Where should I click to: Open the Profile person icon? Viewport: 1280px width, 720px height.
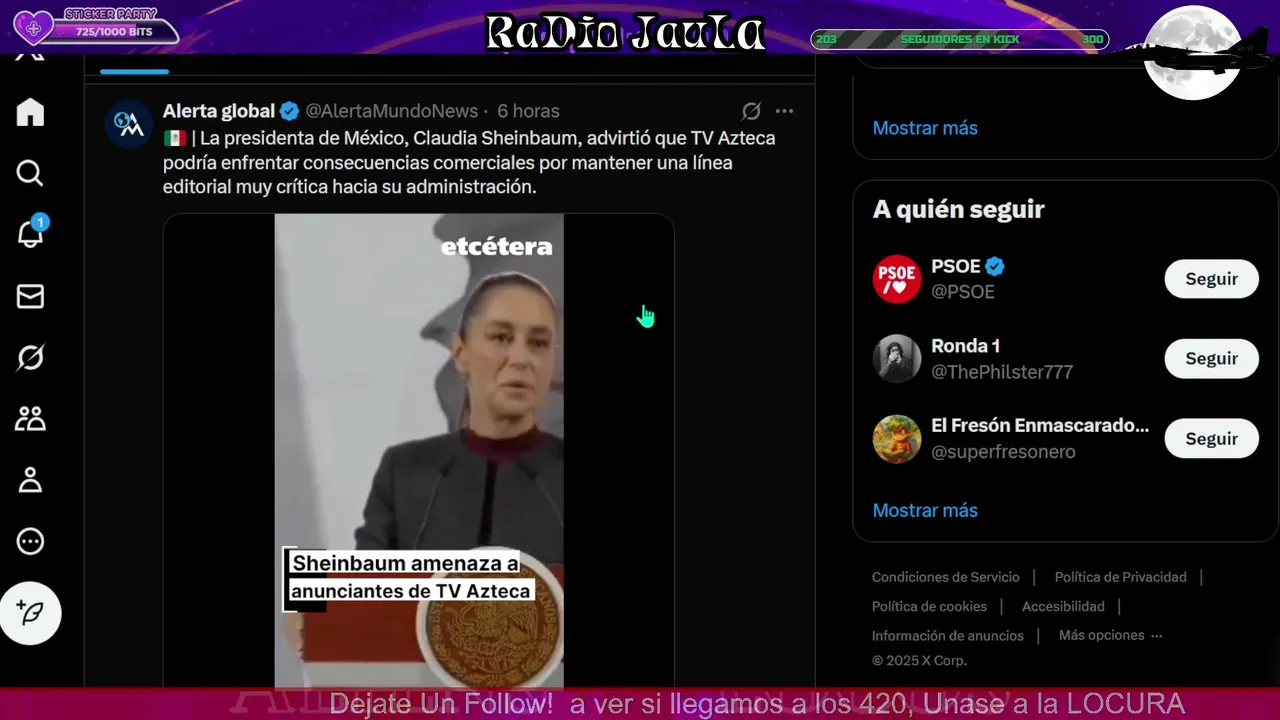click(x=30, y=480)
